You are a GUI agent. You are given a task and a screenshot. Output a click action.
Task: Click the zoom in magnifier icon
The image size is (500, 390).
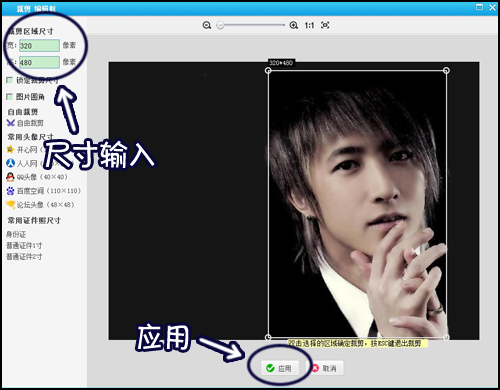click(x=294, y=25)
